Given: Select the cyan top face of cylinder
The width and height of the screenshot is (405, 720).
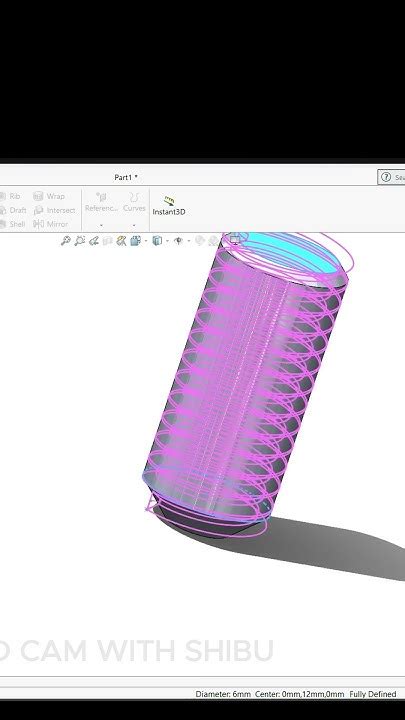Looking at the screenshot, I should (294, 252).
